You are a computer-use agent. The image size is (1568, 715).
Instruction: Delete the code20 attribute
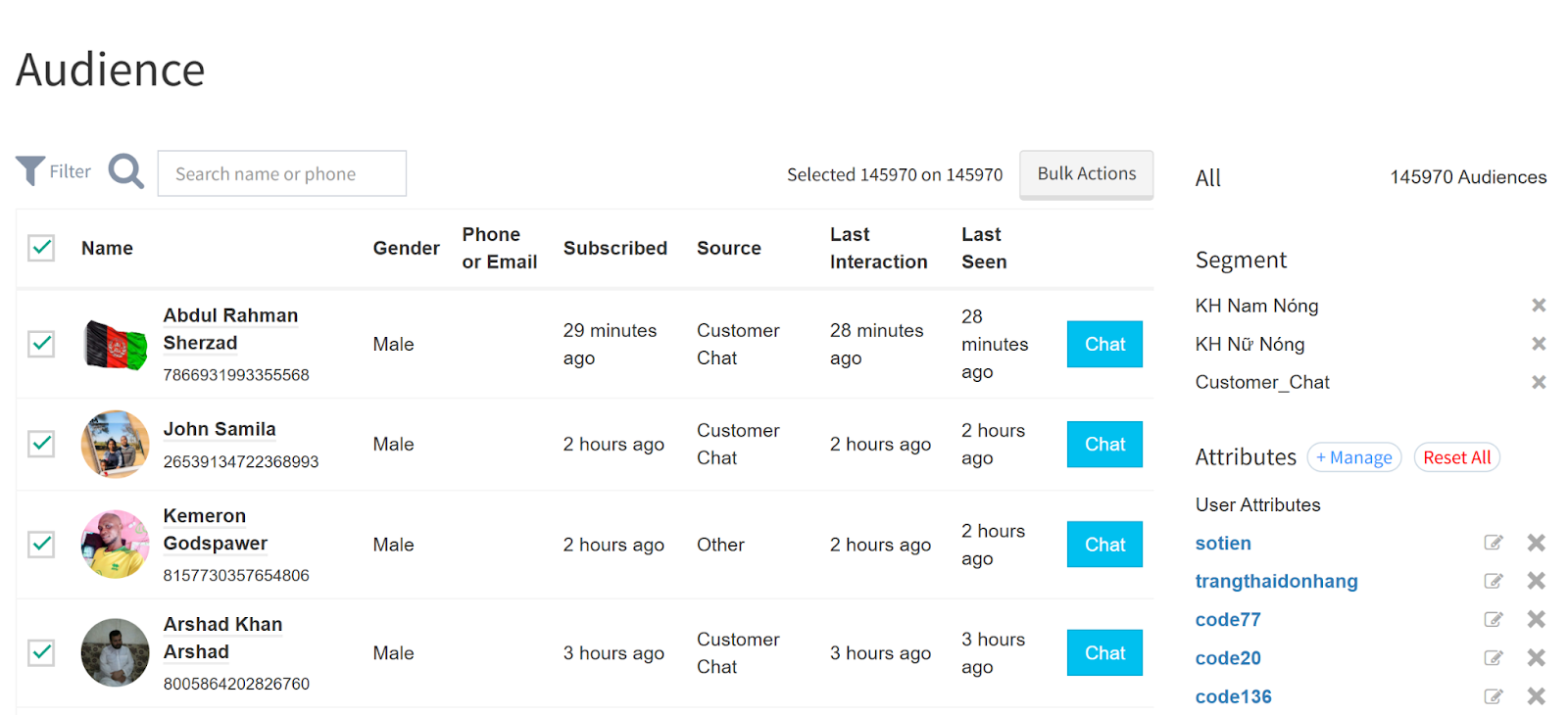pyautogui.click(x=1537, y=658)
